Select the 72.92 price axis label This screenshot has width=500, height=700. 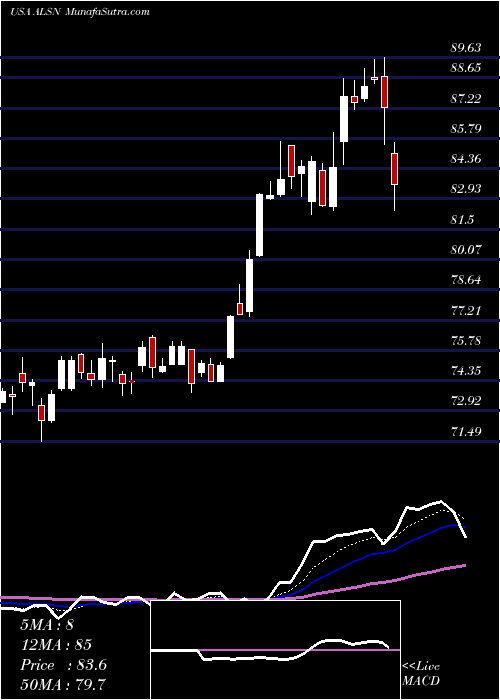[x=466, y=400]
